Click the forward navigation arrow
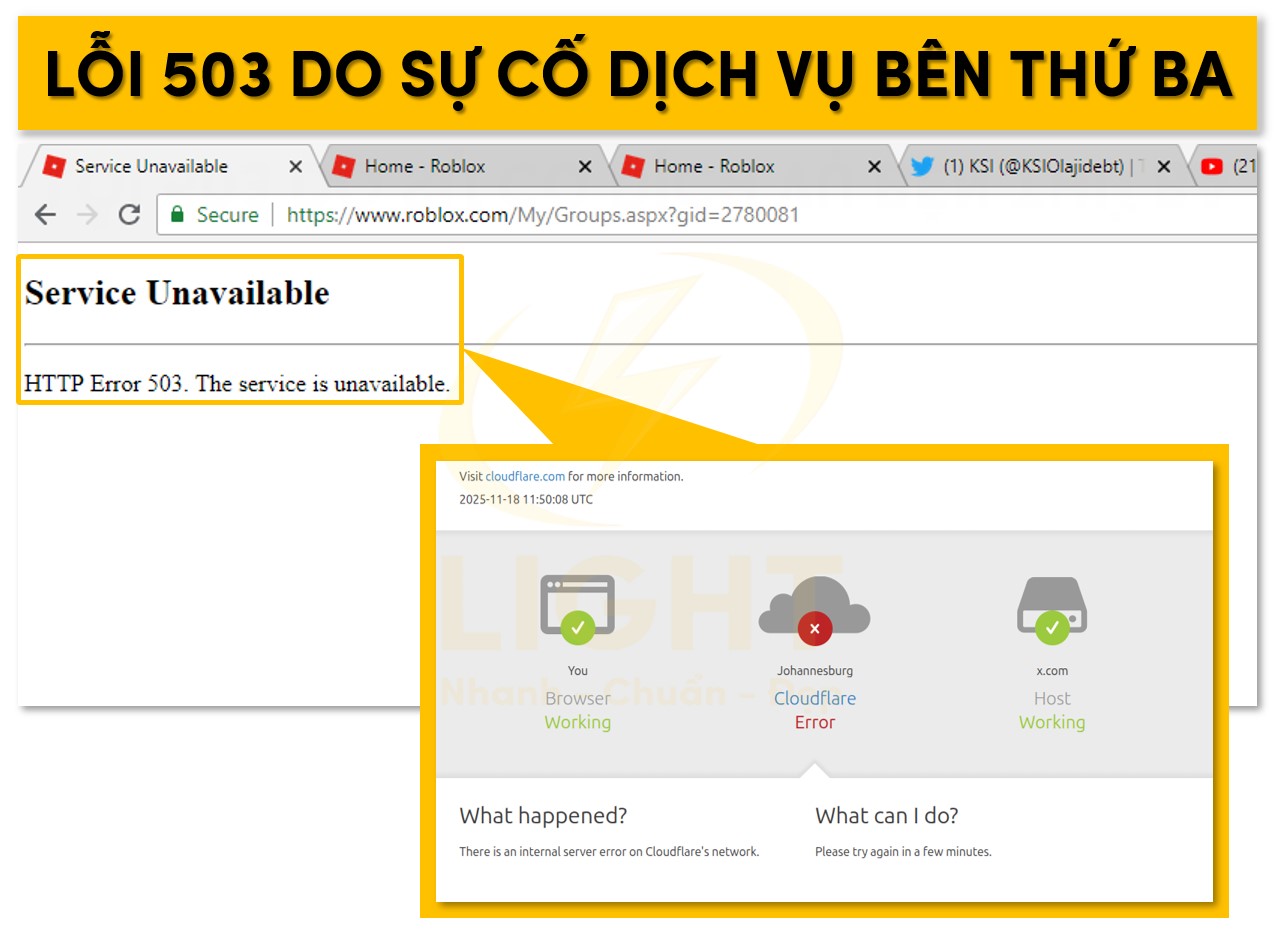This screenshot has height=932, width=1274. click(86, 214)
